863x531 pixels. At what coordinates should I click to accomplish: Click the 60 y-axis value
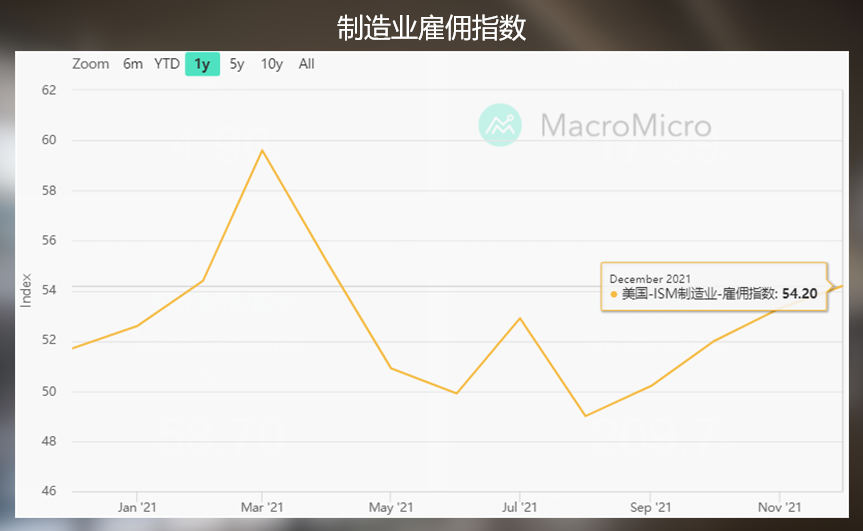point(49,140)
